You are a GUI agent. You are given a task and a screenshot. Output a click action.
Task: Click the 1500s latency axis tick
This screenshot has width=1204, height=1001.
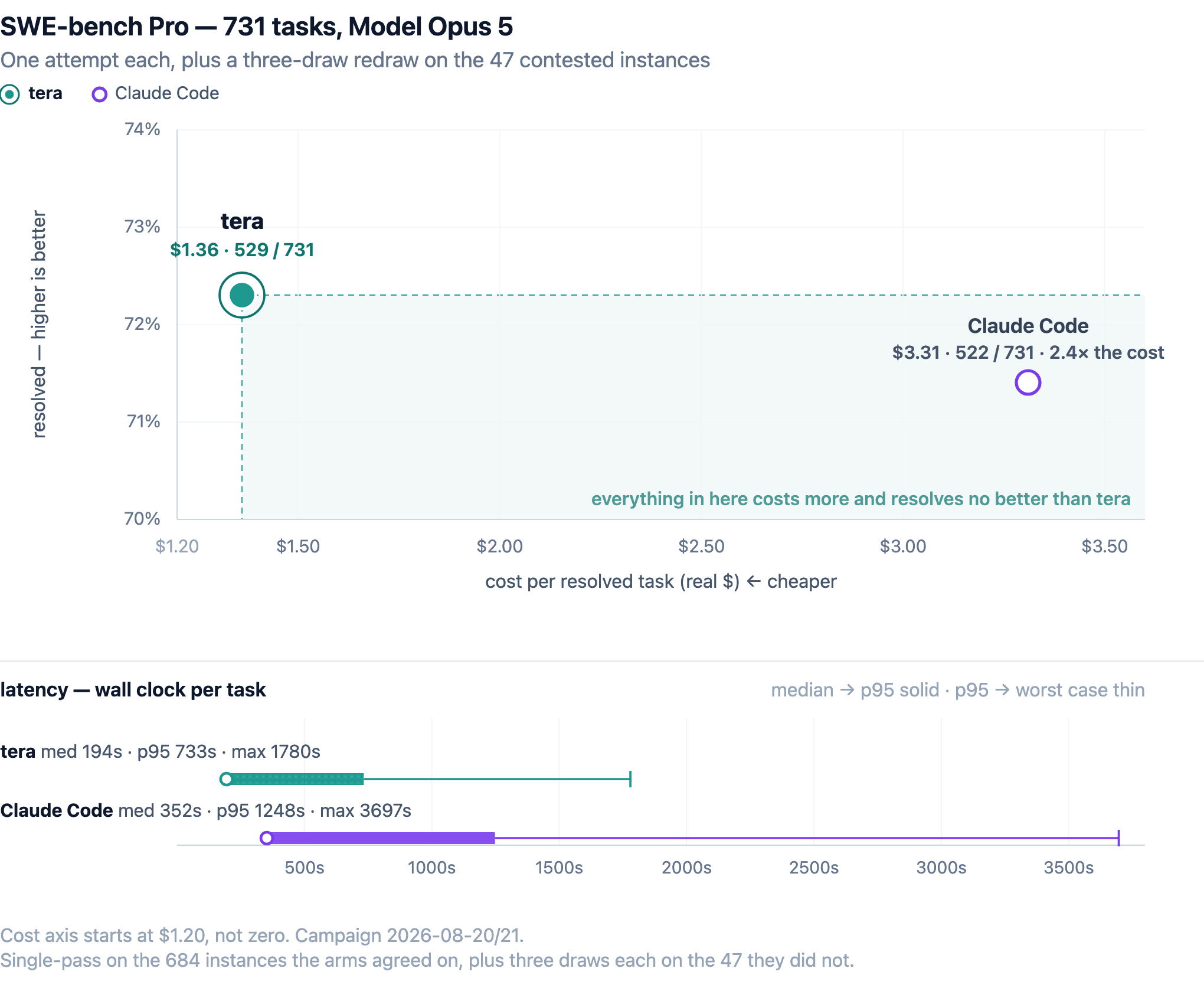[559, 868]
